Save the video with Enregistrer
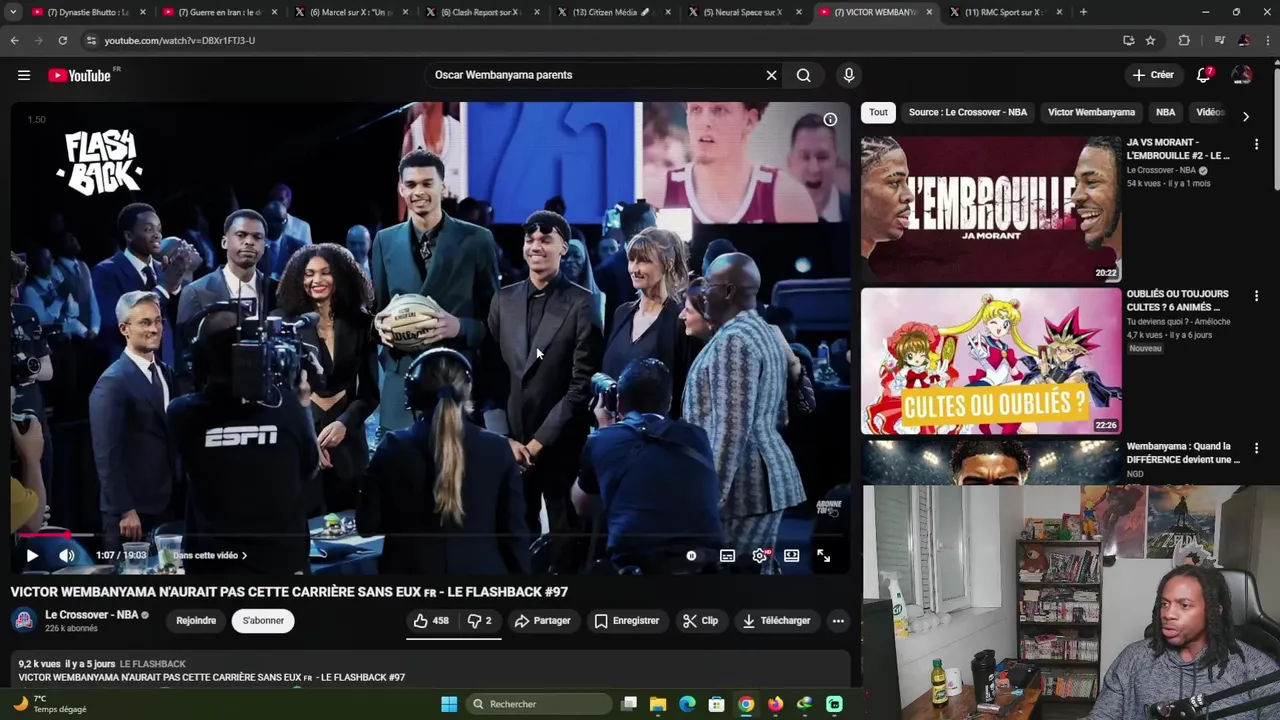Image resolution: width=1280 pixels, height=720 pixels. tap(627, 621)
